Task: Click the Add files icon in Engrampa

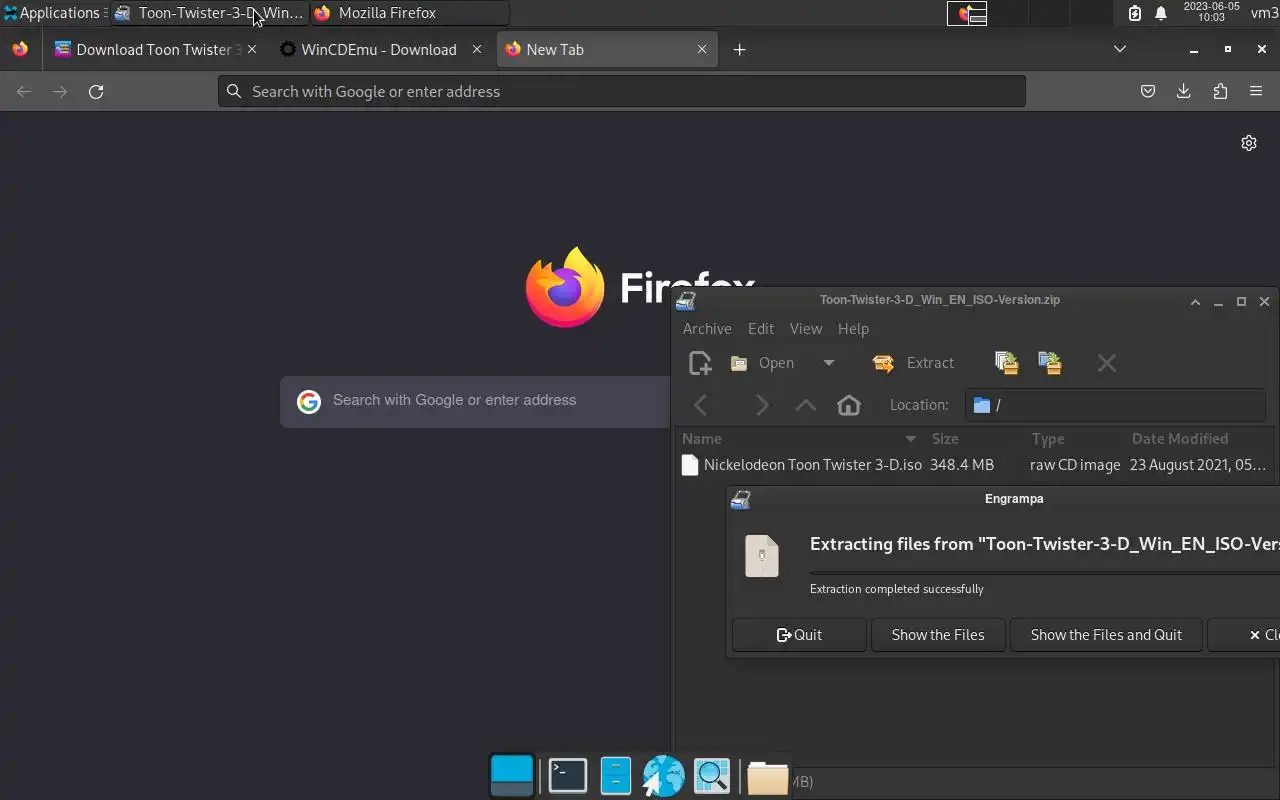Action: coord(1006,363)
